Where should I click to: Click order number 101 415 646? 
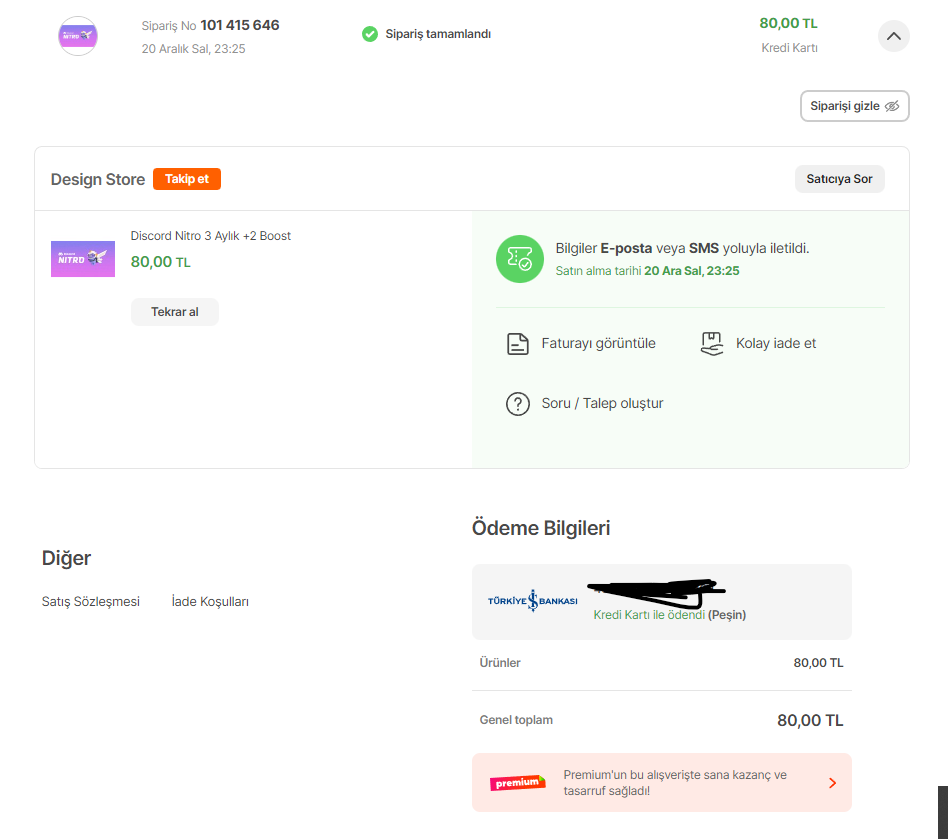pos(239,25)
